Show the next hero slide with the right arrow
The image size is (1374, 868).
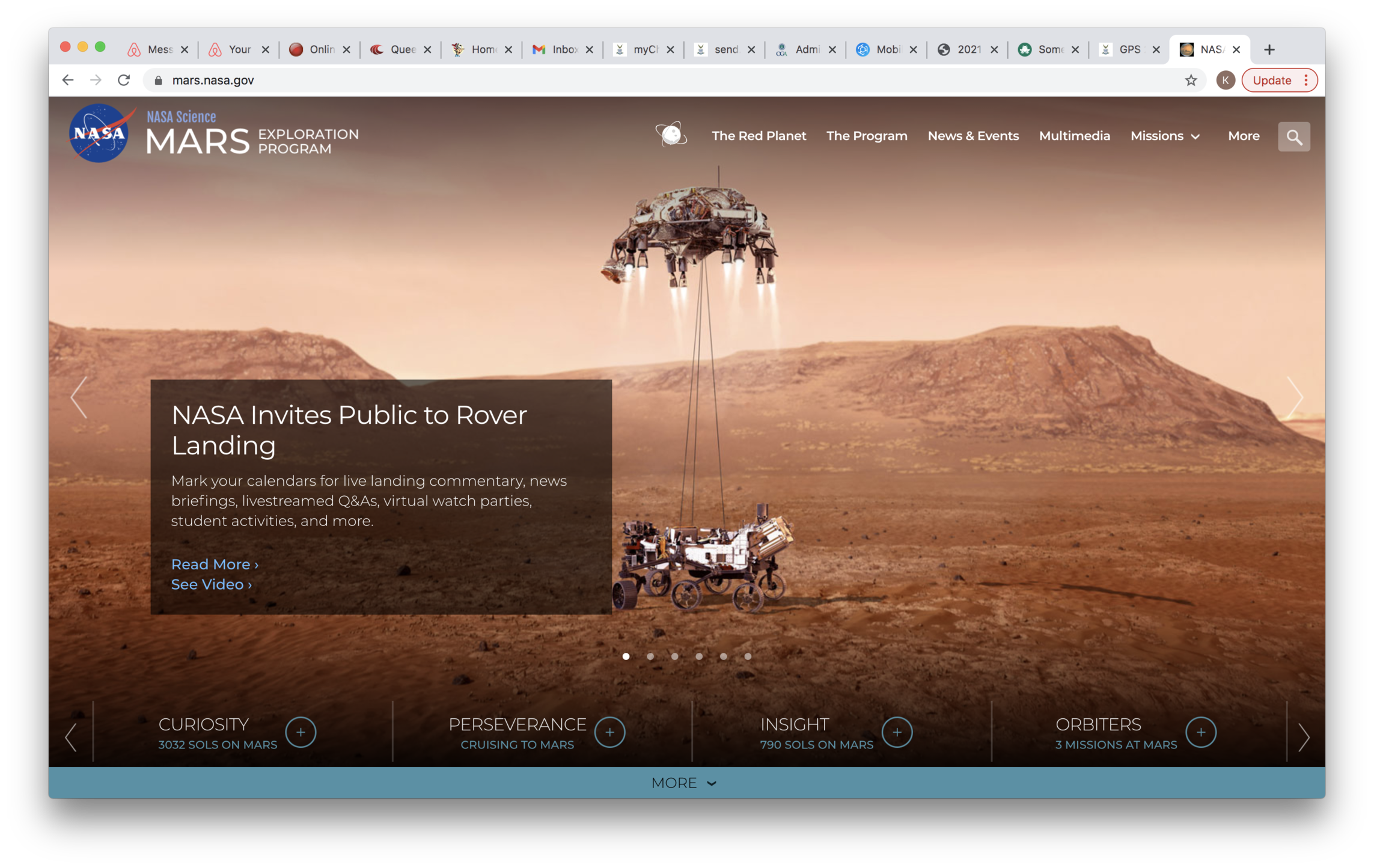[1295, 397]
